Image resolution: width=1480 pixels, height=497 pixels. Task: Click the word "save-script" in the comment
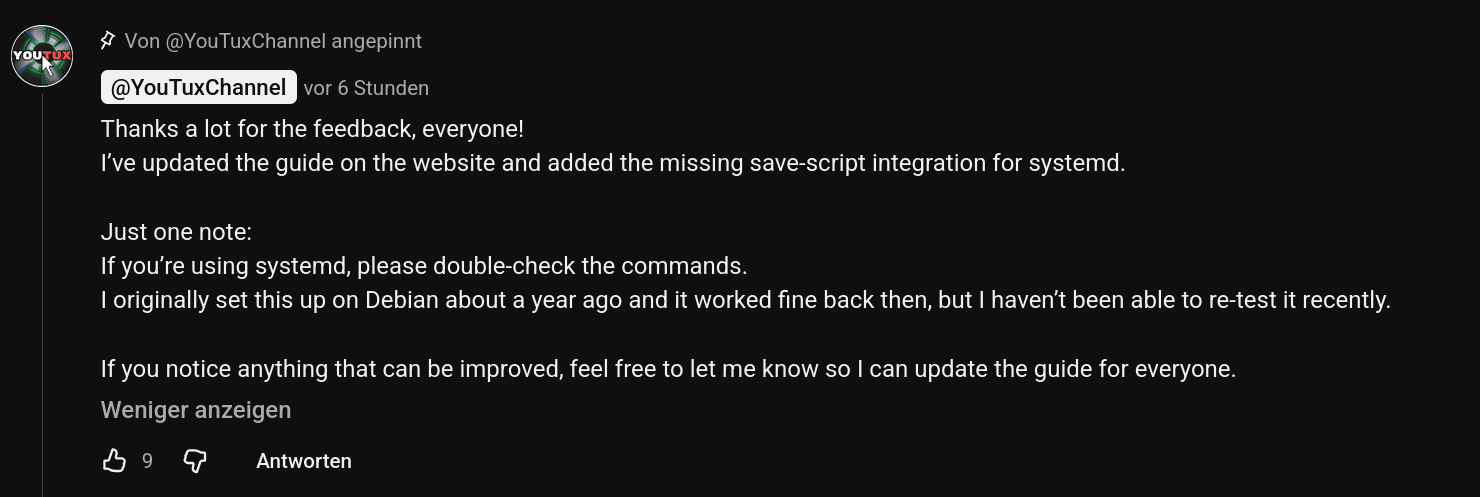point(806,164)
